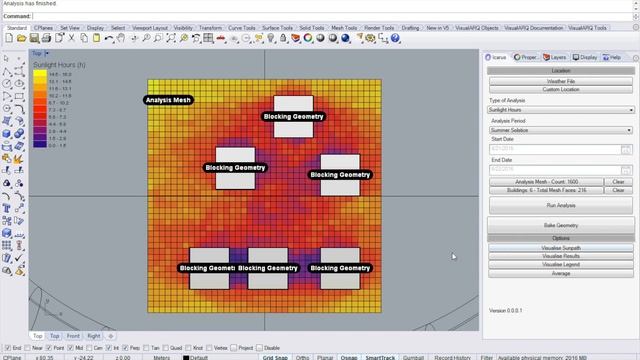Toggle the Cen osnap checkbox
Screen dimensions: 640x360
89,348
